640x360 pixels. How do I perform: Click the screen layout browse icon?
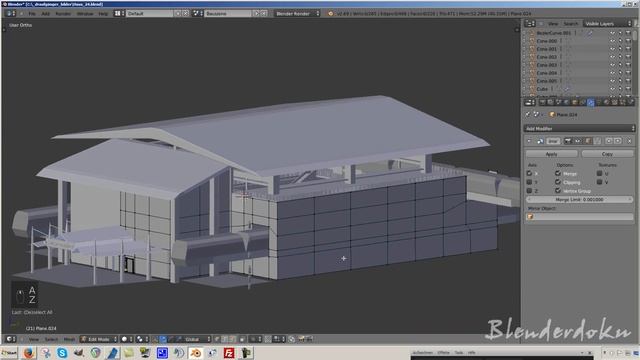click(119, 13)
